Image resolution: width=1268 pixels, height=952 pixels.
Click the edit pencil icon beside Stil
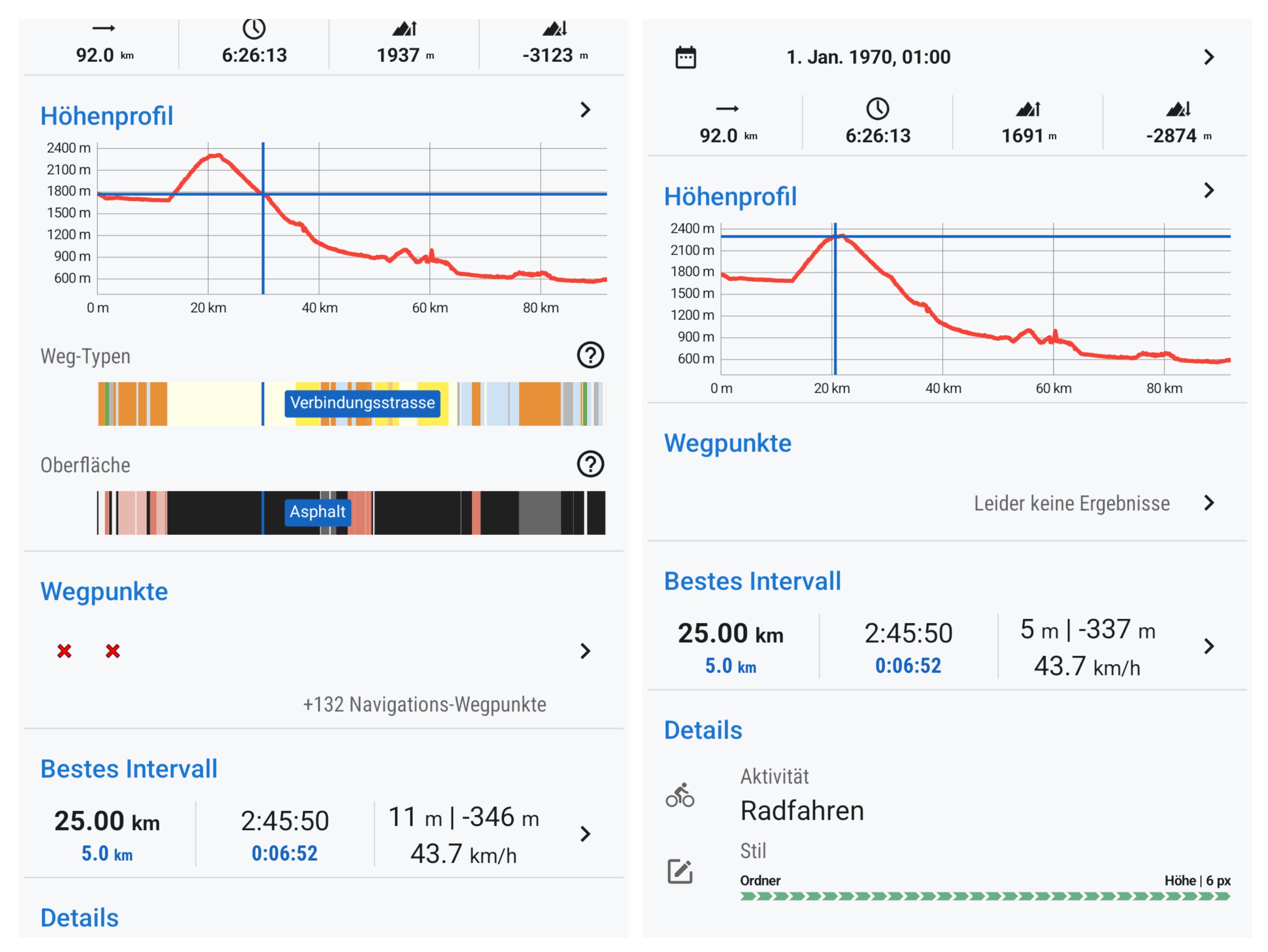click(680, 871)
